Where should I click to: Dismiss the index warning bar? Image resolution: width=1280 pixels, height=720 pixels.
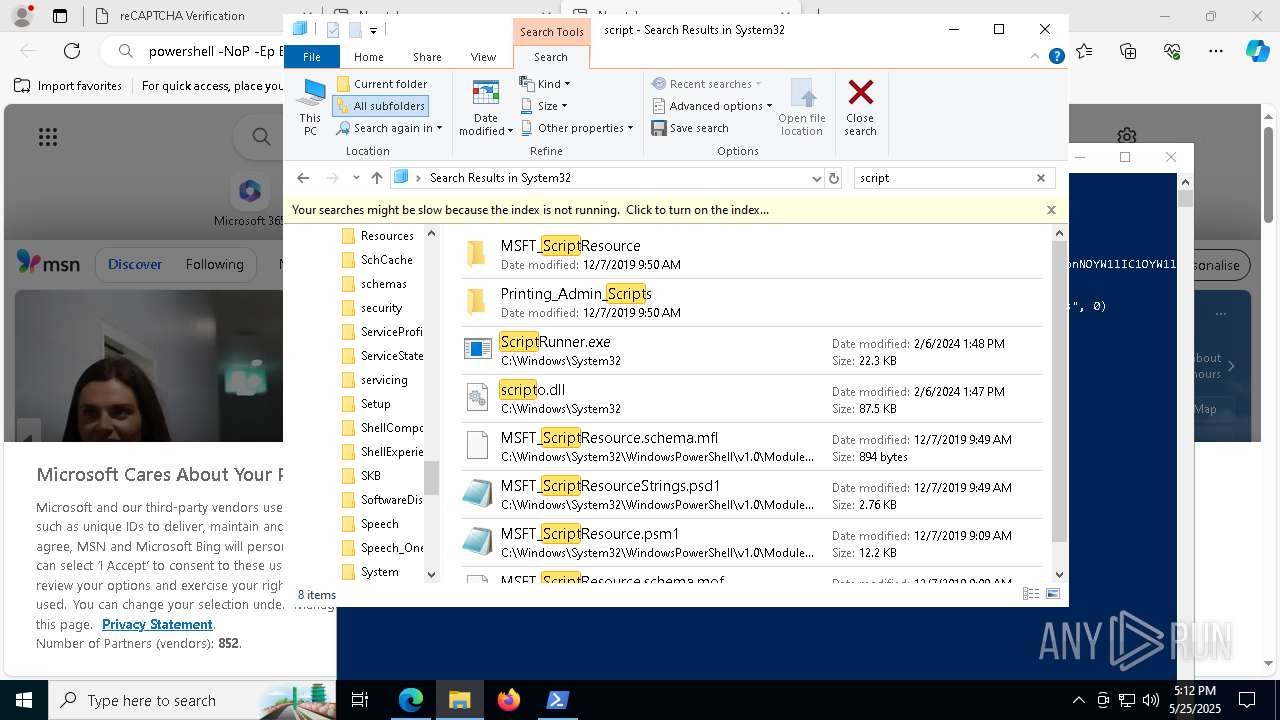tap(1051, 210)
